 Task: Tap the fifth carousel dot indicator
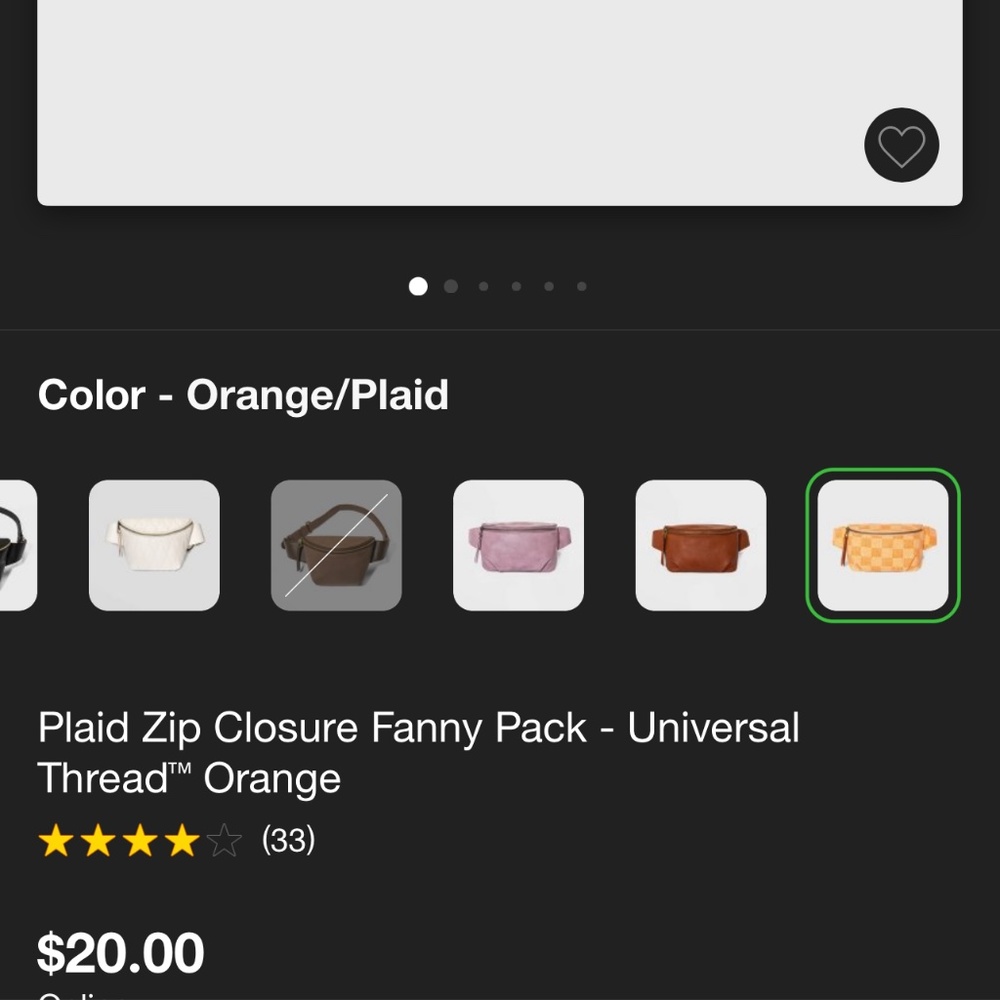pos(548,286)
